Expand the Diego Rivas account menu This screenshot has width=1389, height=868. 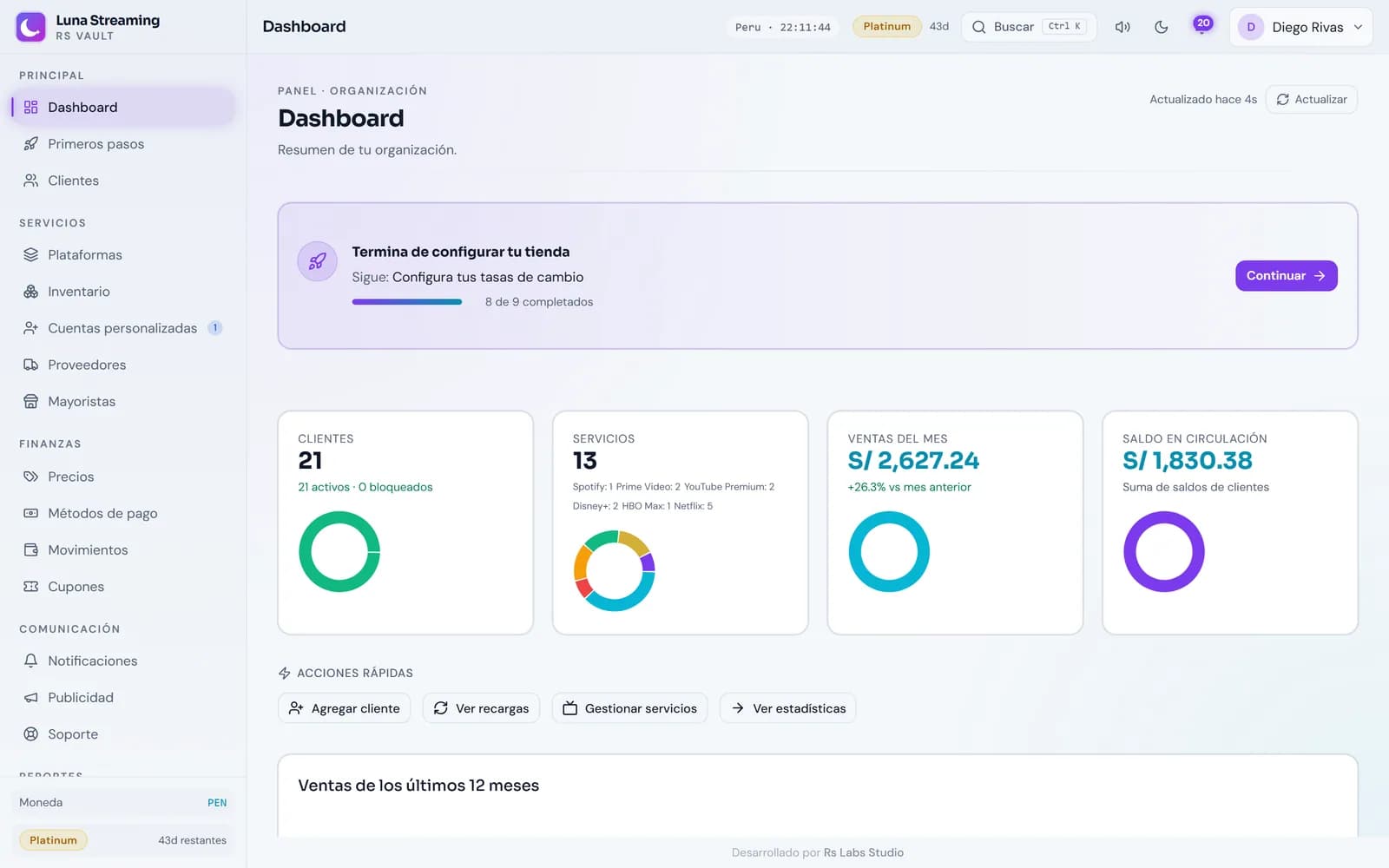pyautogui.click(x=1300, y=27)
